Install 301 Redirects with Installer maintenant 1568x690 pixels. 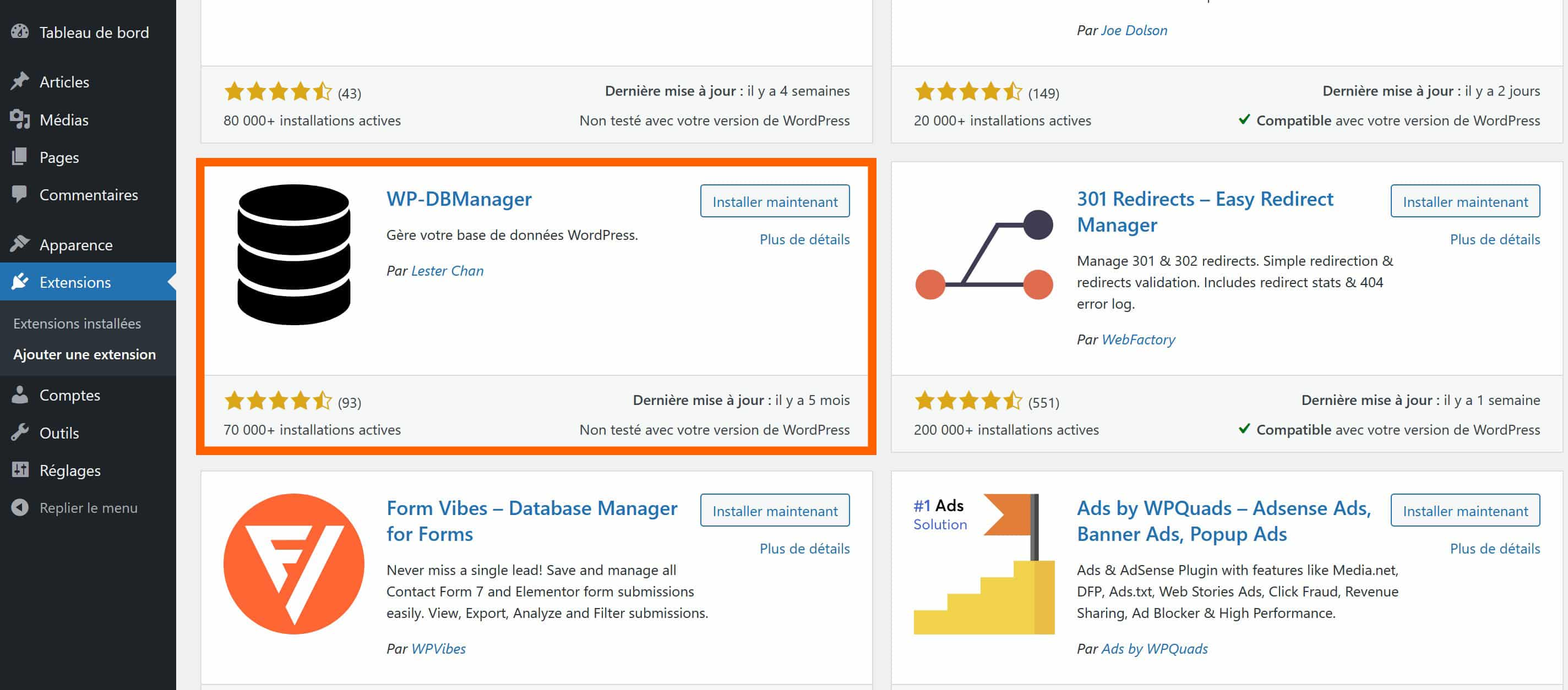[x=1465, y=201]
